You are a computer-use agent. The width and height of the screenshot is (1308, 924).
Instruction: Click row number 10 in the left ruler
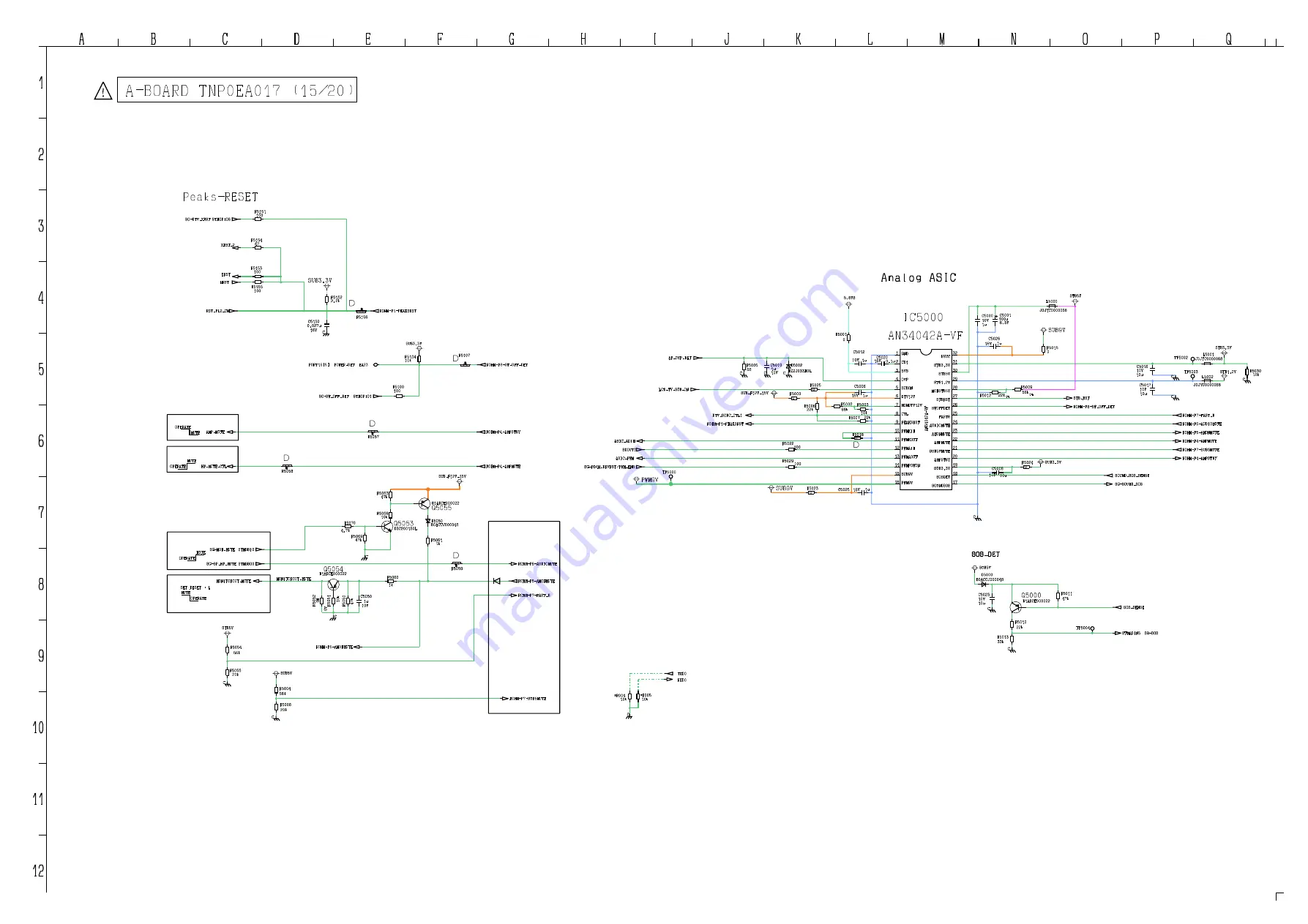pyautogui.click(x=38, y=728)
